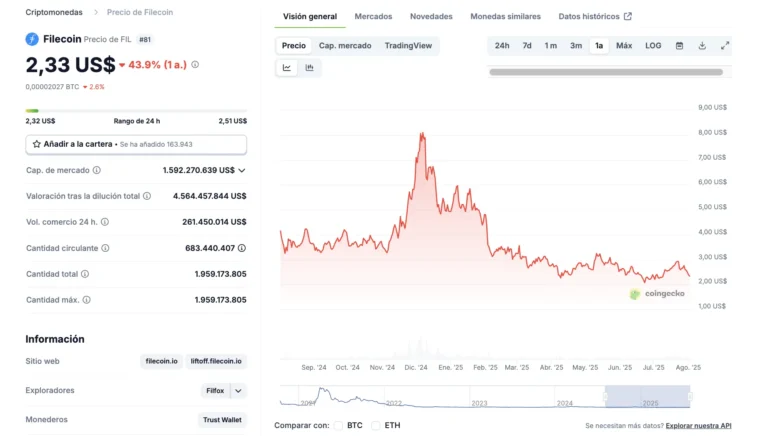Open info icon beside Cap. de mercado
Viewport: 768px width, 436px height.
(96, 170)
